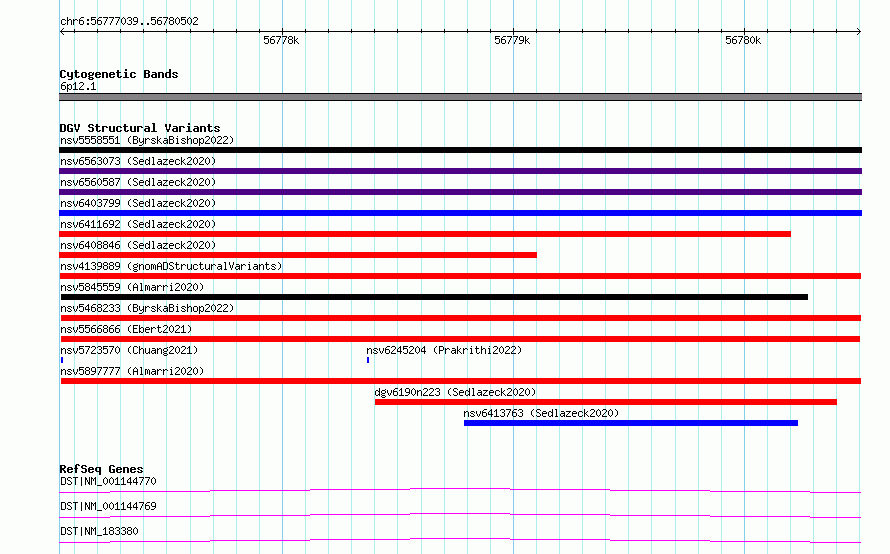Open nsv5566866 (Ebert2021) label
Viewport: 890px width, 554px height.
tap(126, 329)
